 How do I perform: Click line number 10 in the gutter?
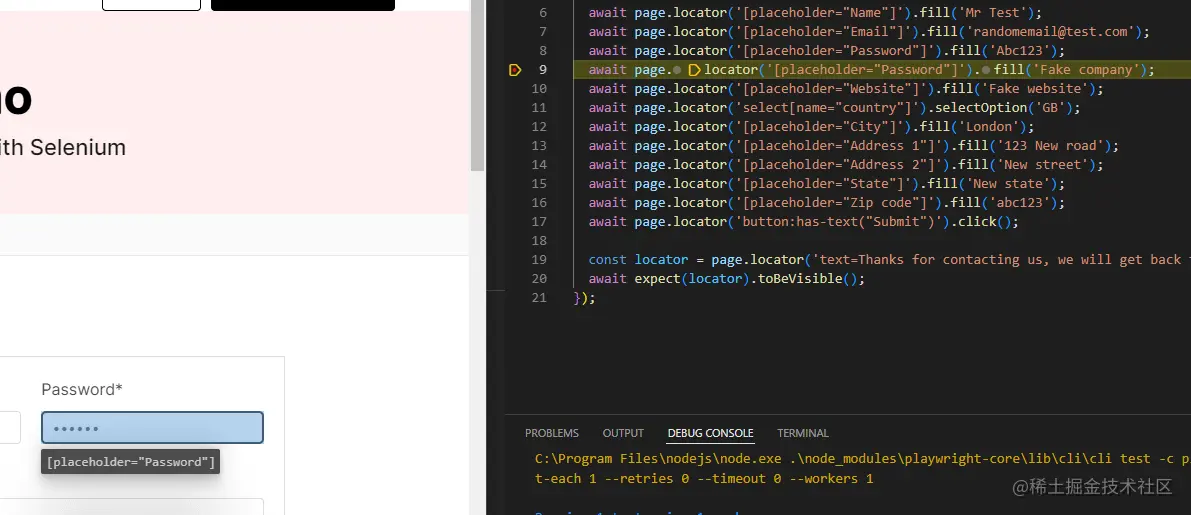click(x=539, y=89)
